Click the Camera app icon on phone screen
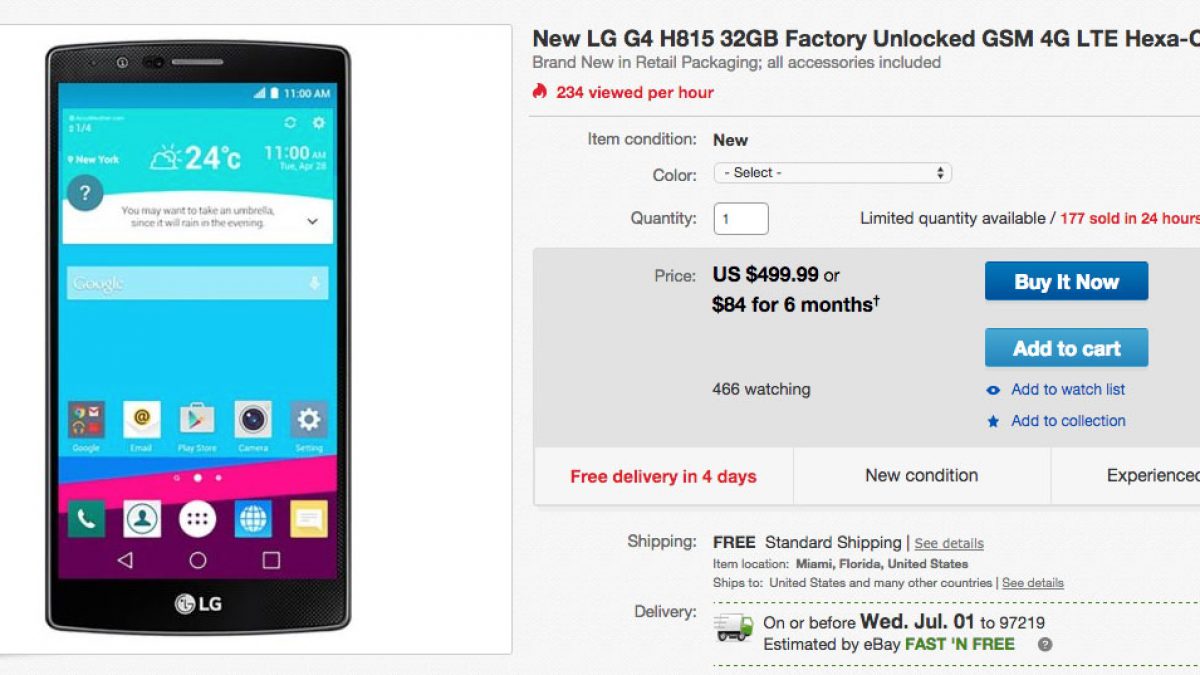This screenshot has height=675, width=1200. [253, 419]
